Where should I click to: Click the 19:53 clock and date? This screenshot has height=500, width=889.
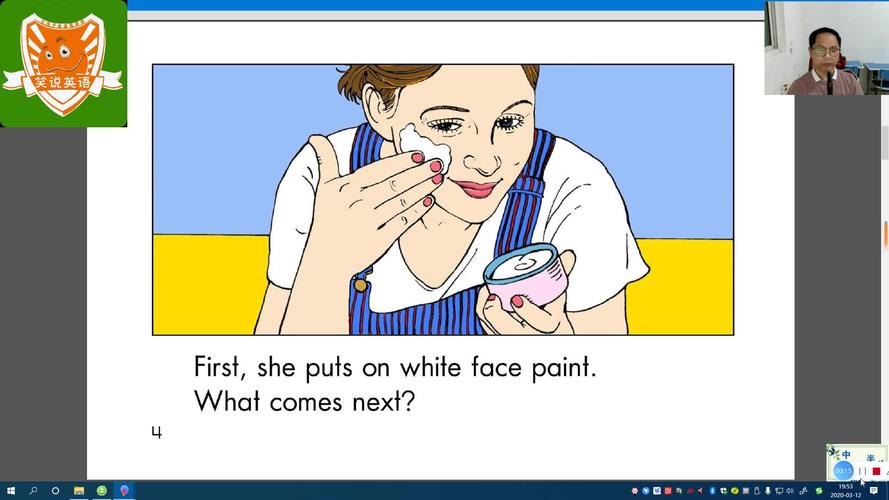click(845, 491)
